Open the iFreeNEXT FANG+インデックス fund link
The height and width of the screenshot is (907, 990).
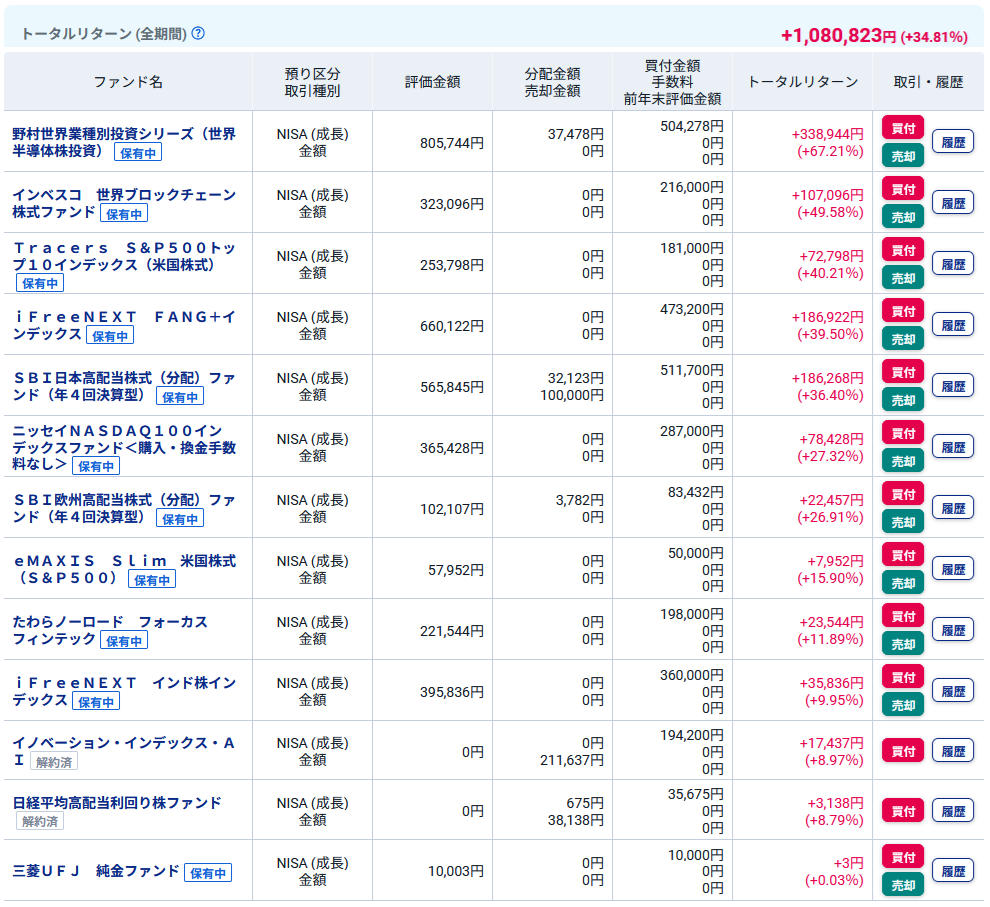click(x=124, y=325)
